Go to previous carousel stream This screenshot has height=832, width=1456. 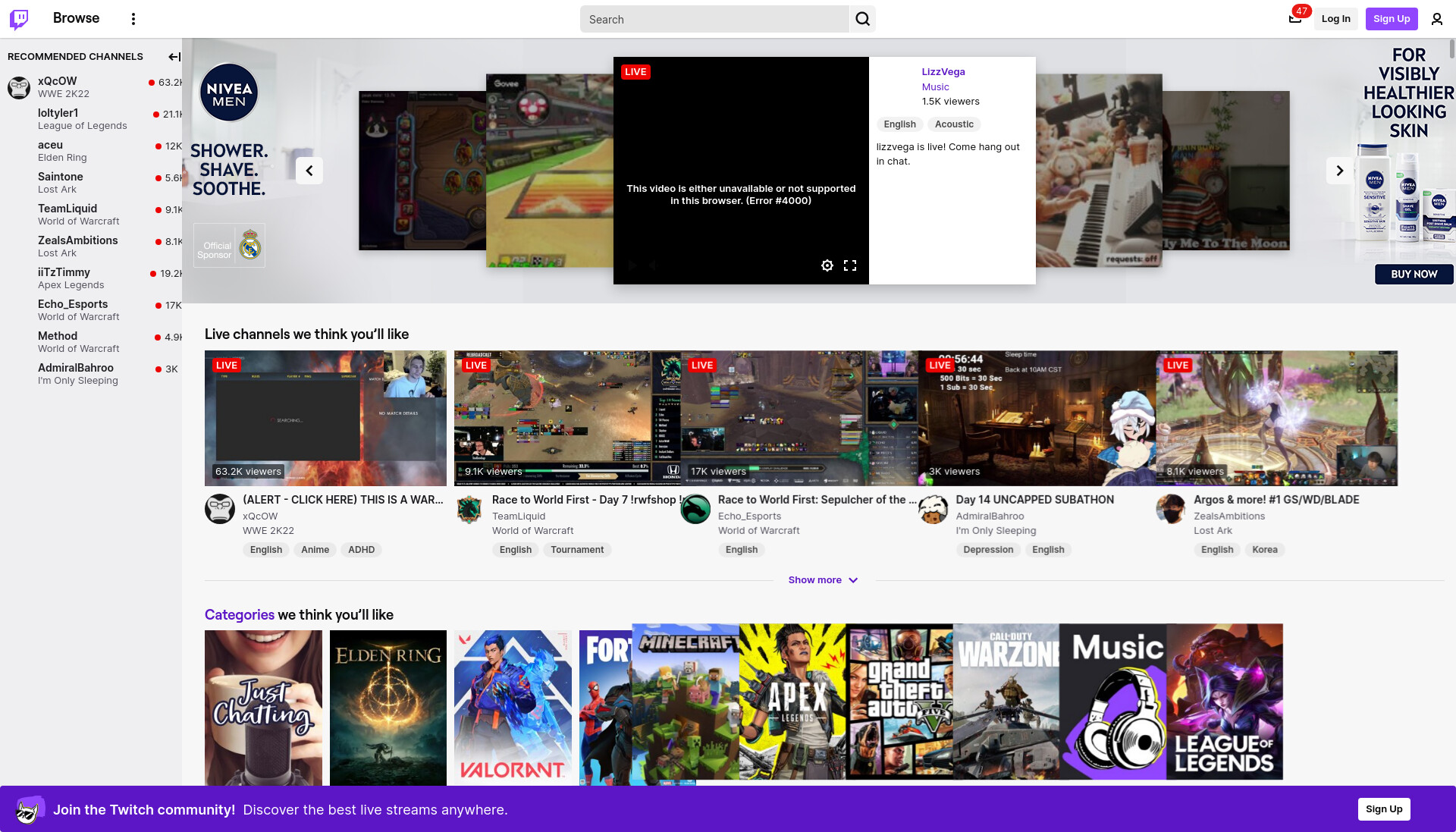coord(309,171)
